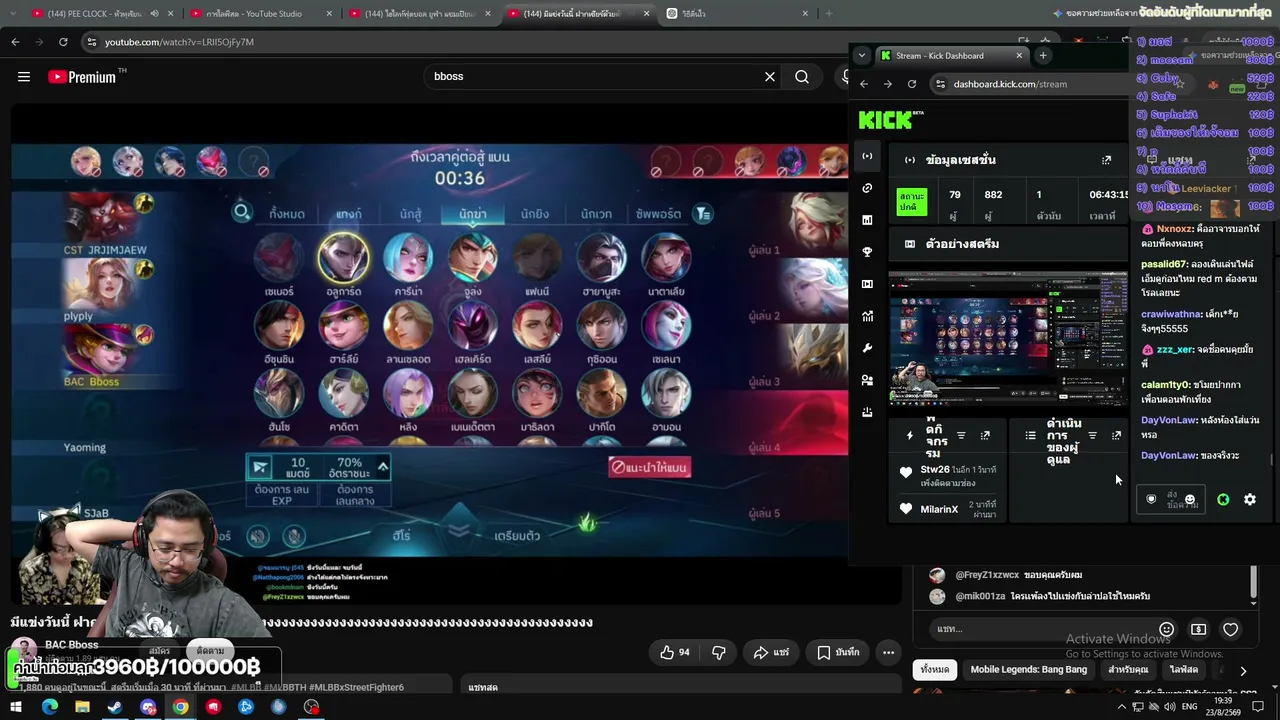Open the trophy icon in Kick sidebar
Image resolution: width=1280 pixels, height=720 pixels.
pyautogui.click(x=867, y=252)
